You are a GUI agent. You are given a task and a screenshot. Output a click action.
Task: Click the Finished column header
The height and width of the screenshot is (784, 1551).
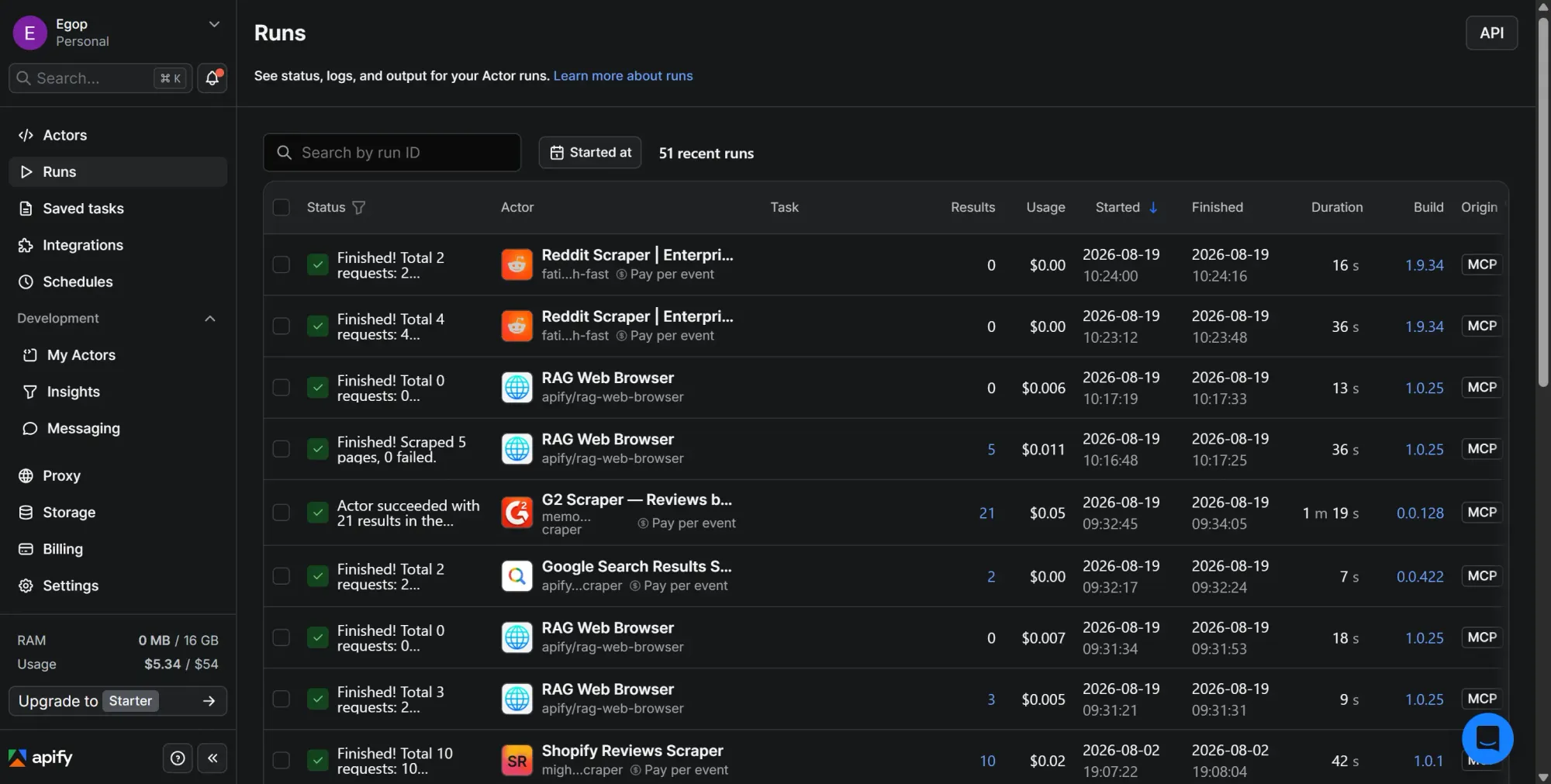(x=1217, y=207)
